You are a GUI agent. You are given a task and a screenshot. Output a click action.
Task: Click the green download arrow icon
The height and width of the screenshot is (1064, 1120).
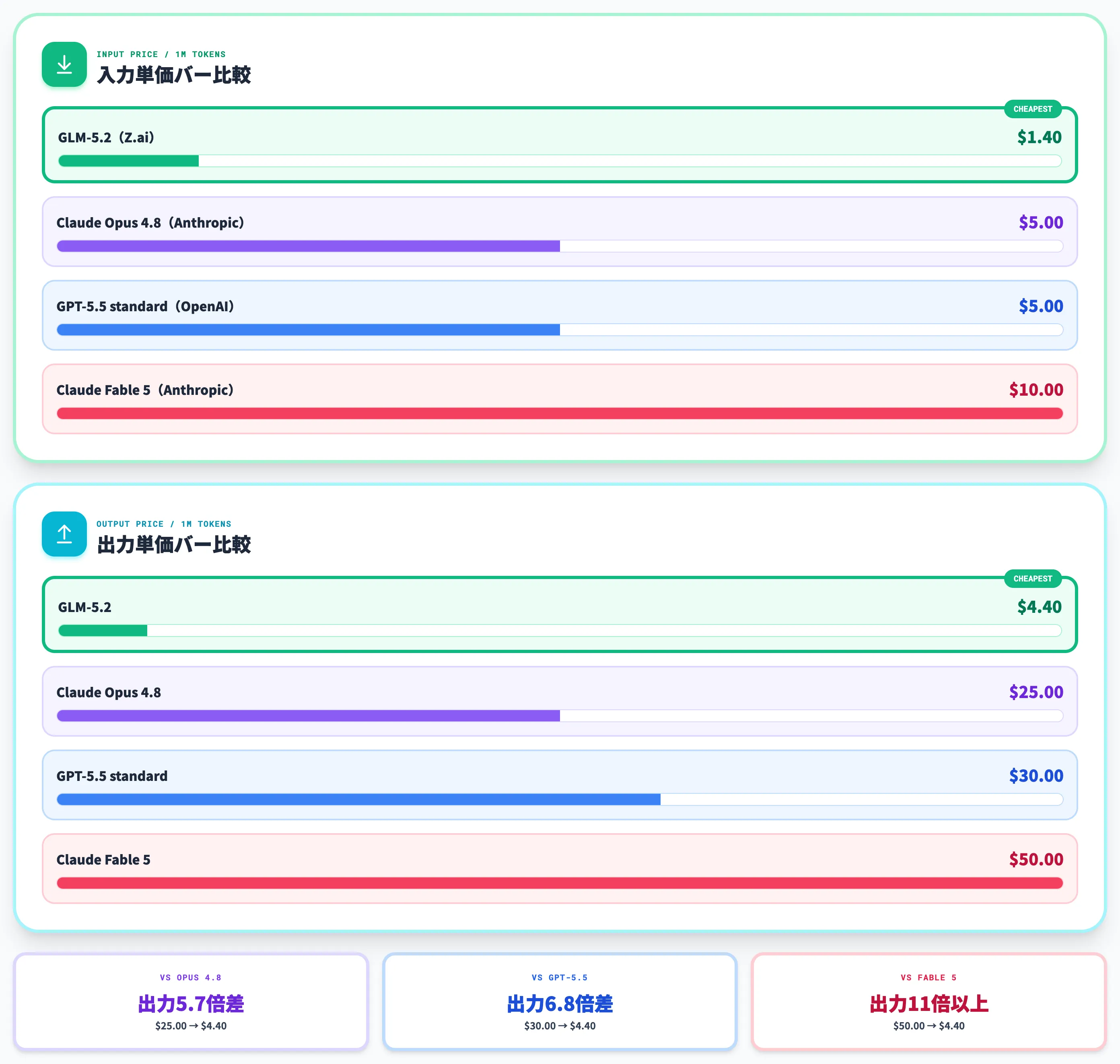click(64, 64)
